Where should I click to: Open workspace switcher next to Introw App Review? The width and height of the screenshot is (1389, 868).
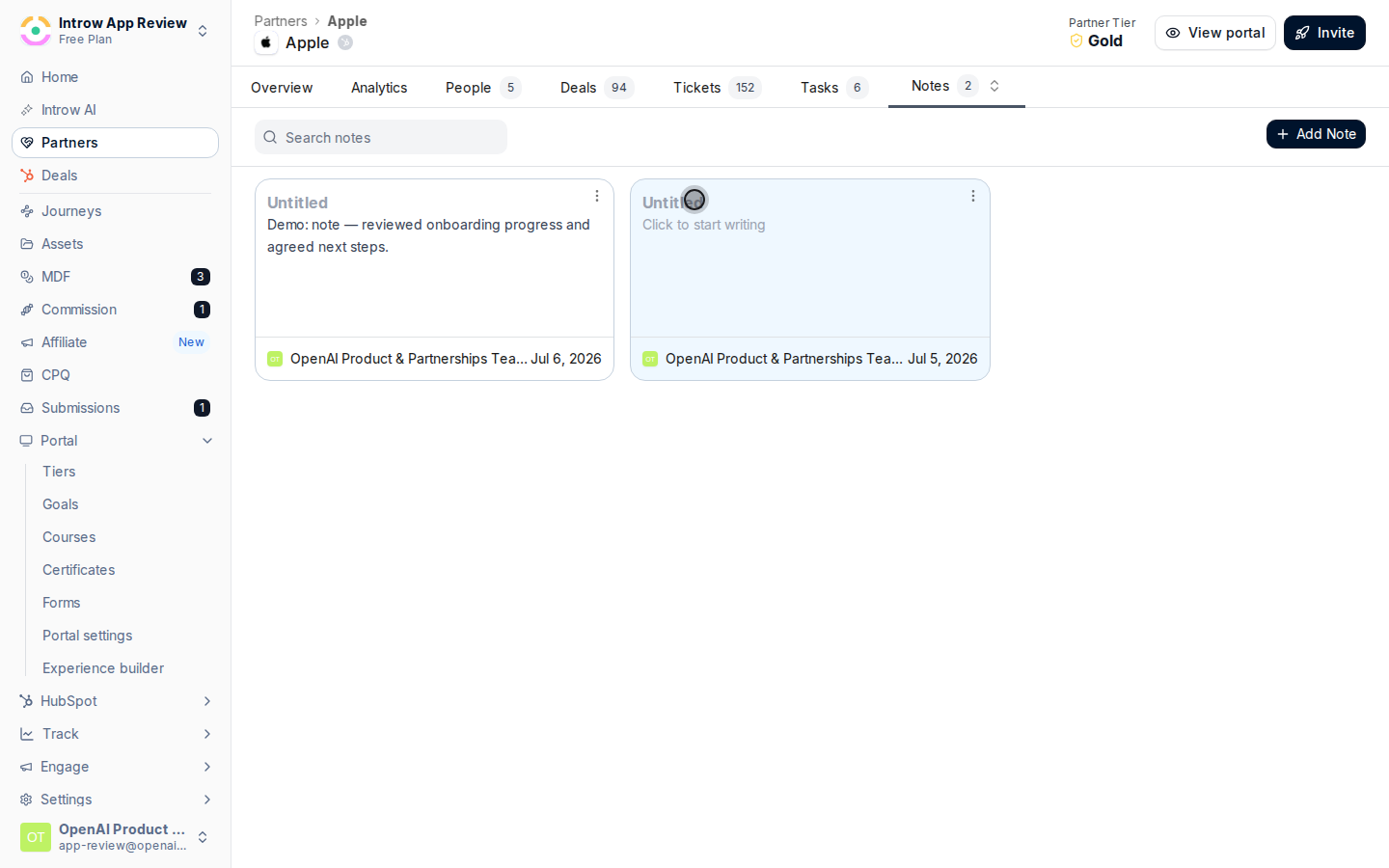click(203, 31)
